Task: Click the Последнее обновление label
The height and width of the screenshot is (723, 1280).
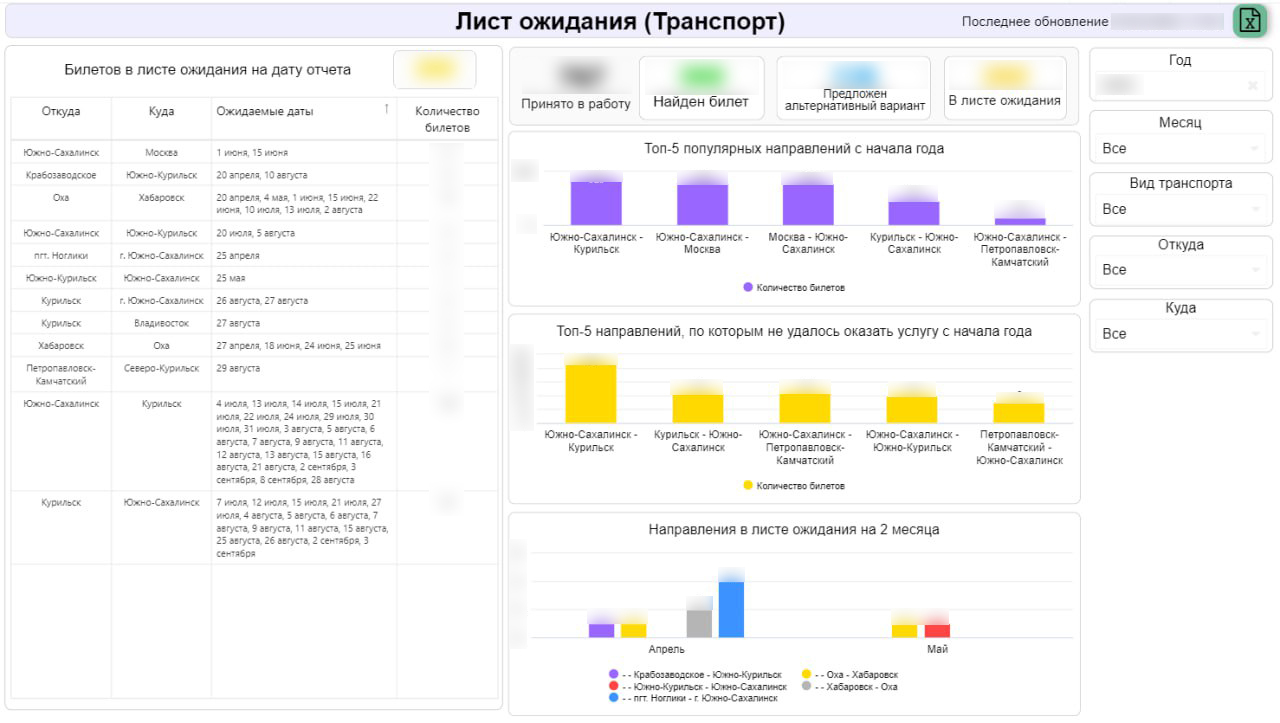Action: point(1035,21)
